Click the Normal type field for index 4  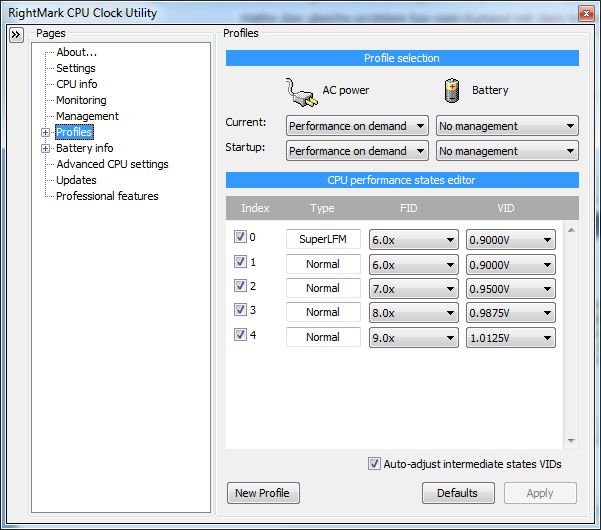323,337
